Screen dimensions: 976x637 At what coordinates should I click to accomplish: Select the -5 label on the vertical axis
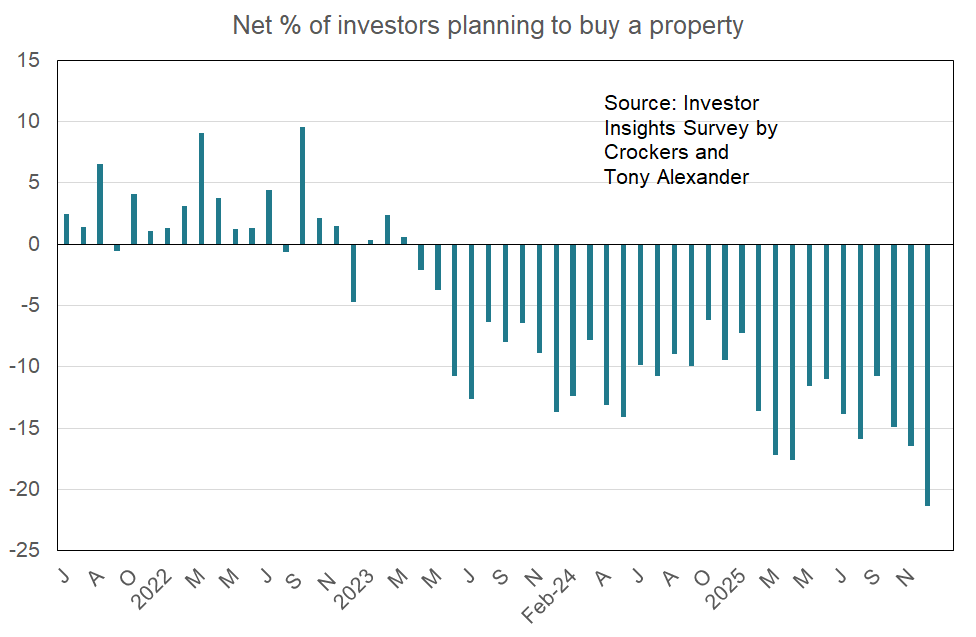point(30,306)
